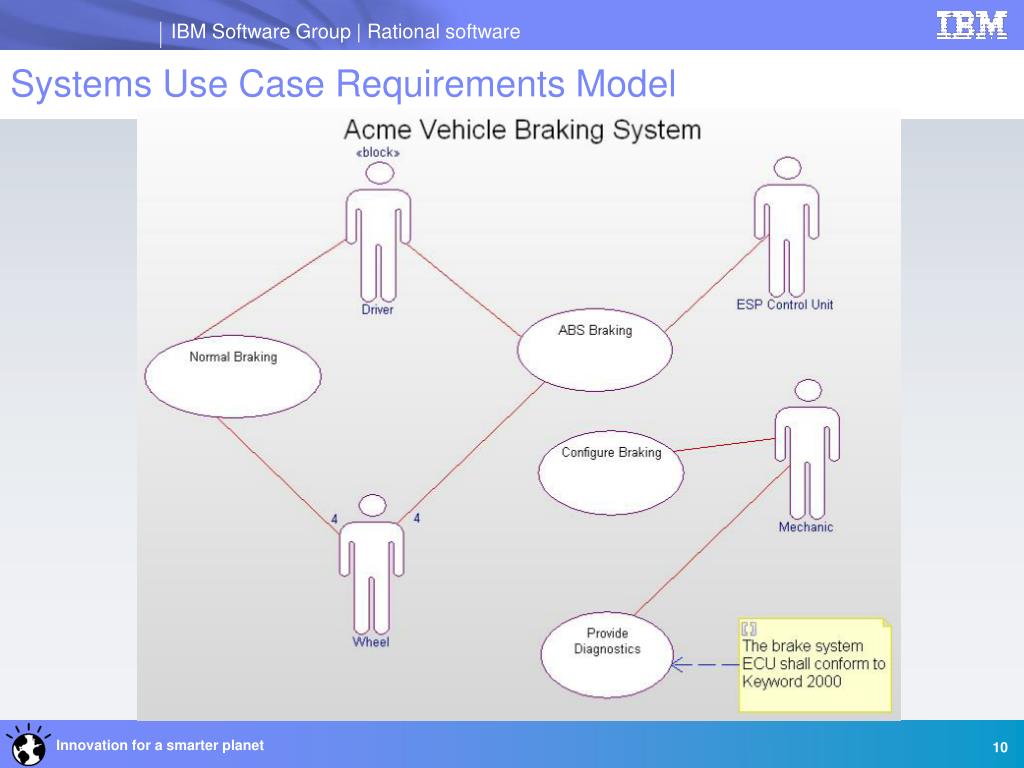Click the 'ESP Control Unit' label
This screenshot has width=1024, height=768.
point(785,304)
